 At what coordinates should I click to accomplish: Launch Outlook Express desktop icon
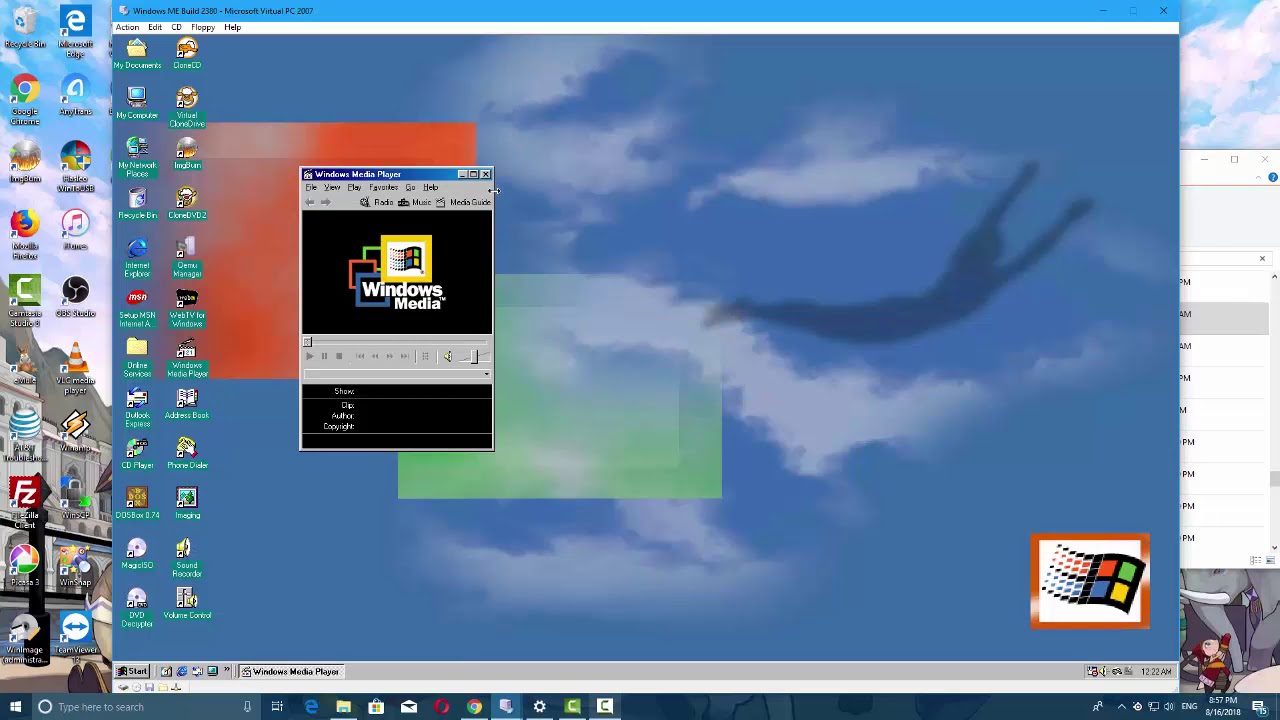click(137, 407)
